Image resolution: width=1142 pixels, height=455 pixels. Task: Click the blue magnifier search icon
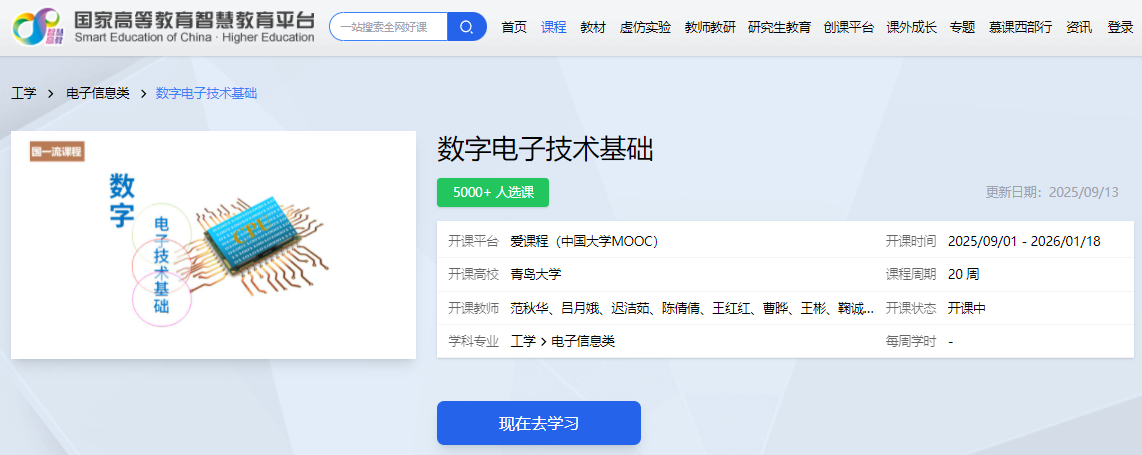466,27
